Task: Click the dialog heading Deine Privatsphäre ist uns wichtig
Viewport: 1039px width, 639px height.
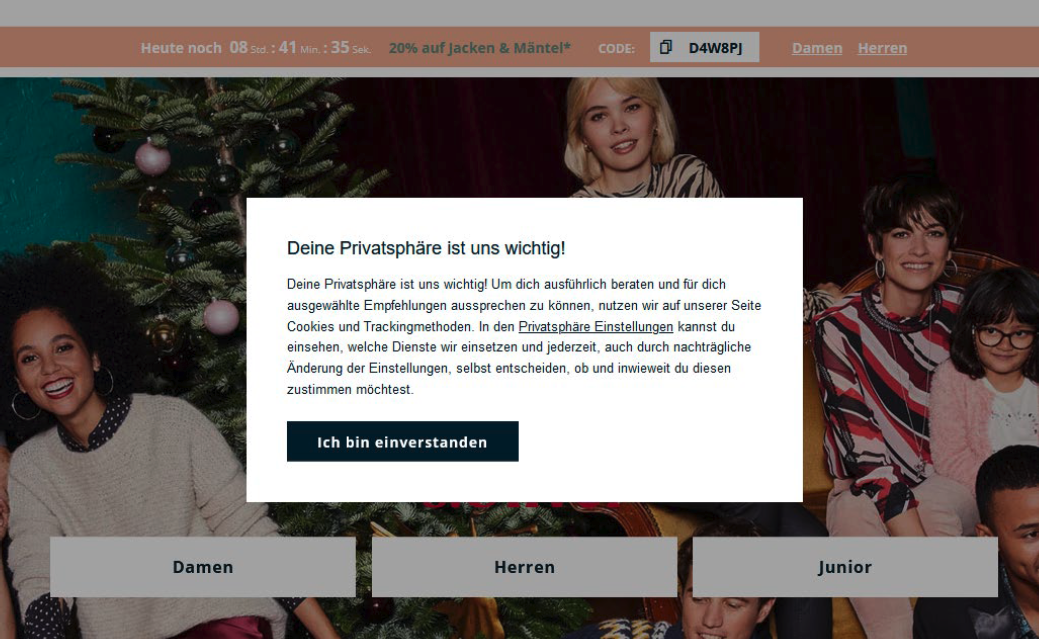Action: pyautogui.click(x=425, y=248)
